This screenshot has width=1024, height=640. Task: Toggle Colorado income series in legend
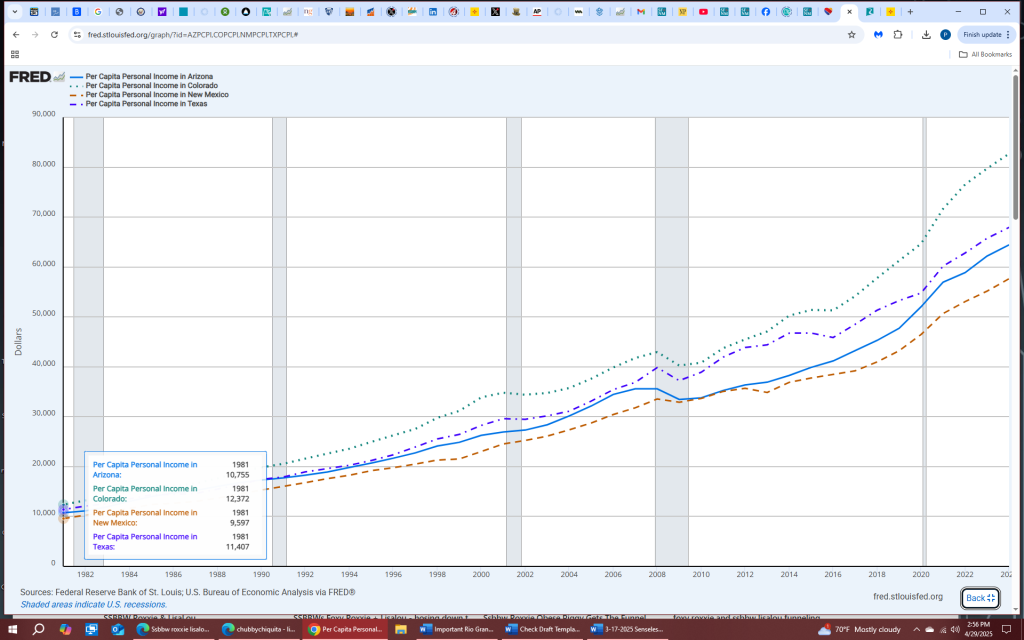150,85
